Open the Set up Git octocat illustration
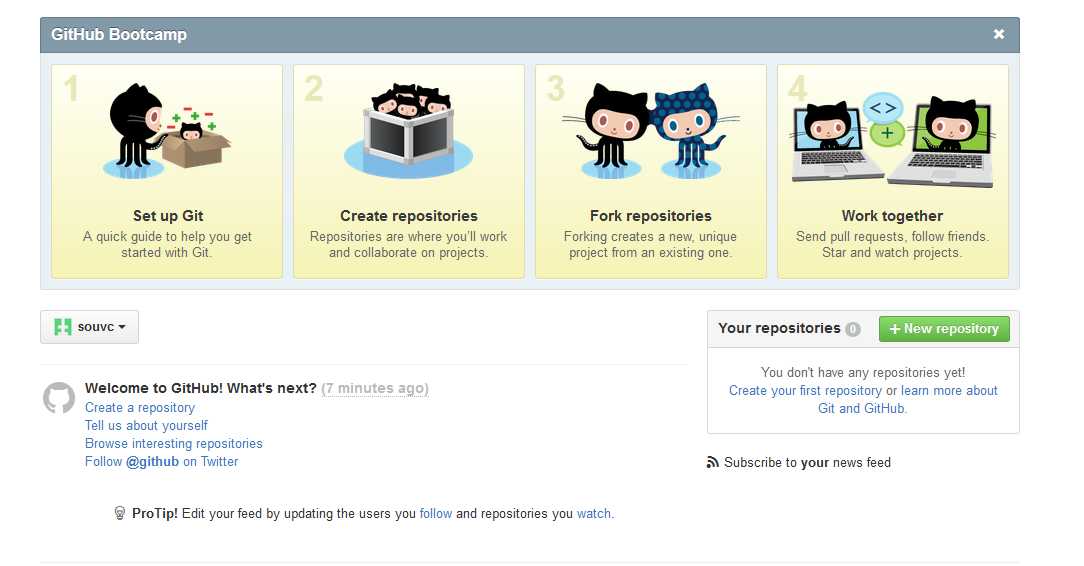Viewport: 1084px width, 566px height. [167, 131]
